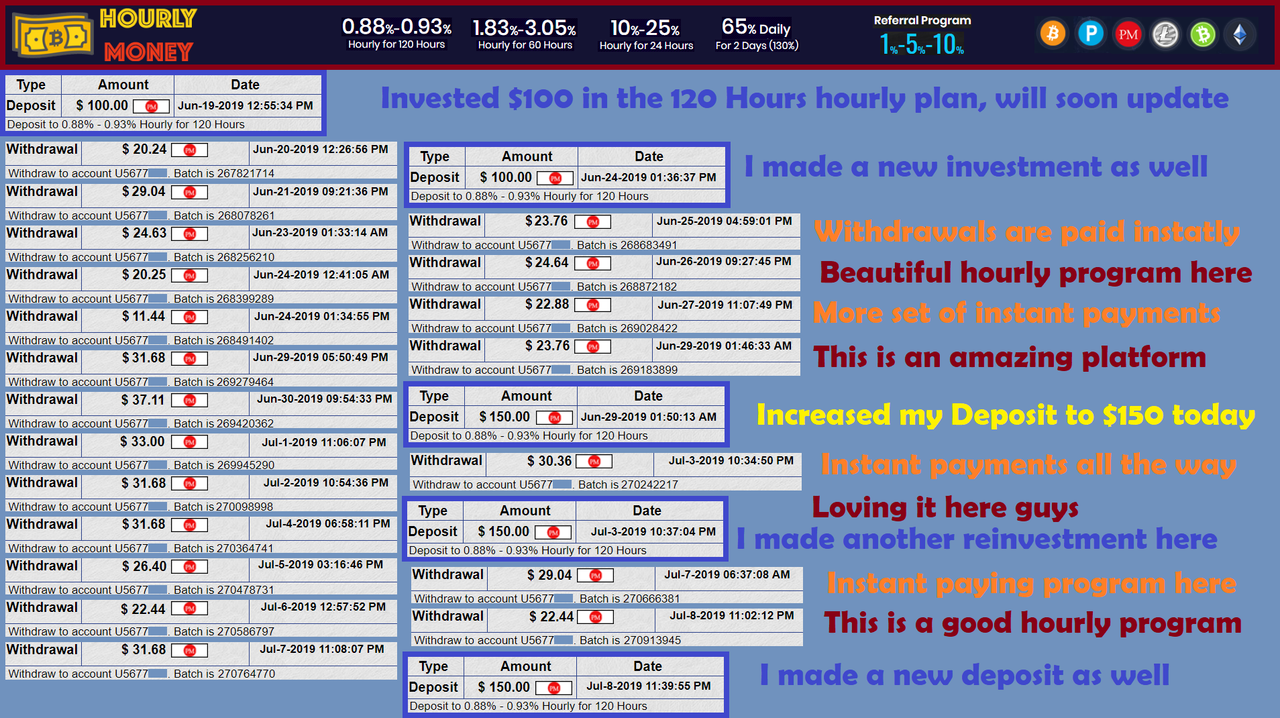Click PM icon beside Jul-7-2019 $29.04 withdrawal
This screenshot has width=1280, height=718.
(x=595, y=576)
